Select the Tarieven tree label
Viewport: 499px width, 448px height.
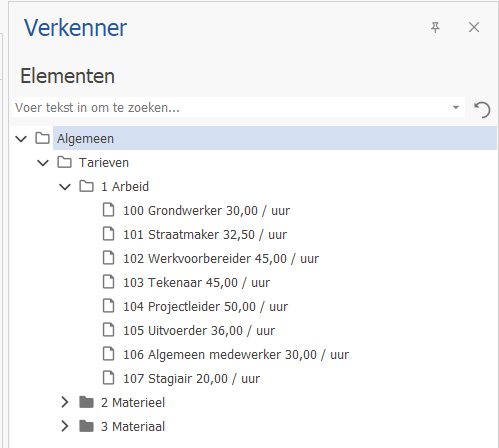pyautogui.click(x=104, y=163)
